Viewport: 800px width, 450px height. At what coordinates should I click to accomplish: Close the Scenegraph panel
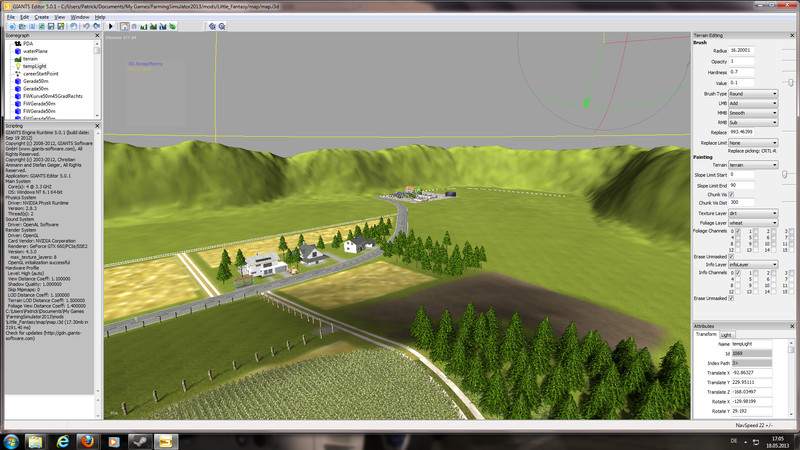point(97,35)
